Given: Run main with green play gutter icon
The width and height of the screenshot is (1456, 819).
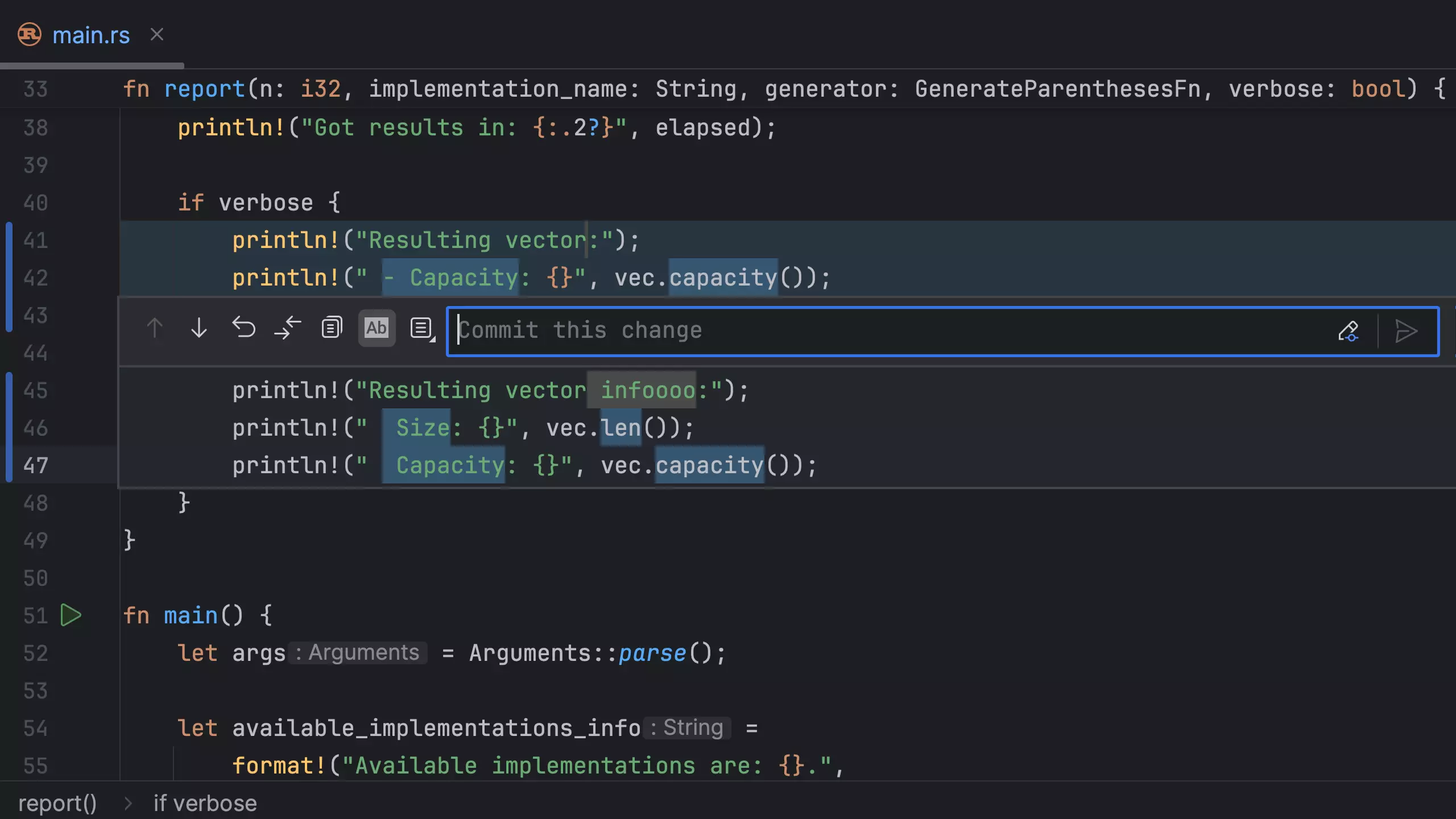Looking at the screenshot, I should point(71,615).
